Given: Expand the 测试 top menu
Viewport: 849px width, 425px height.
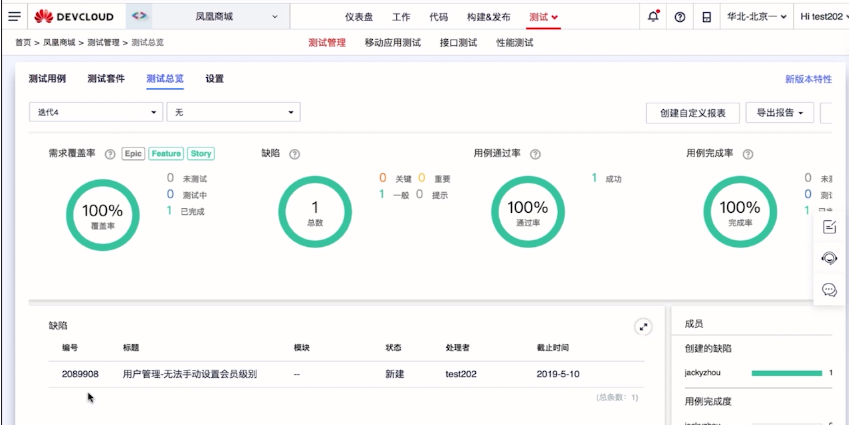Looking at the screenshot, I should pyautogui.click(x=543, y=17).
